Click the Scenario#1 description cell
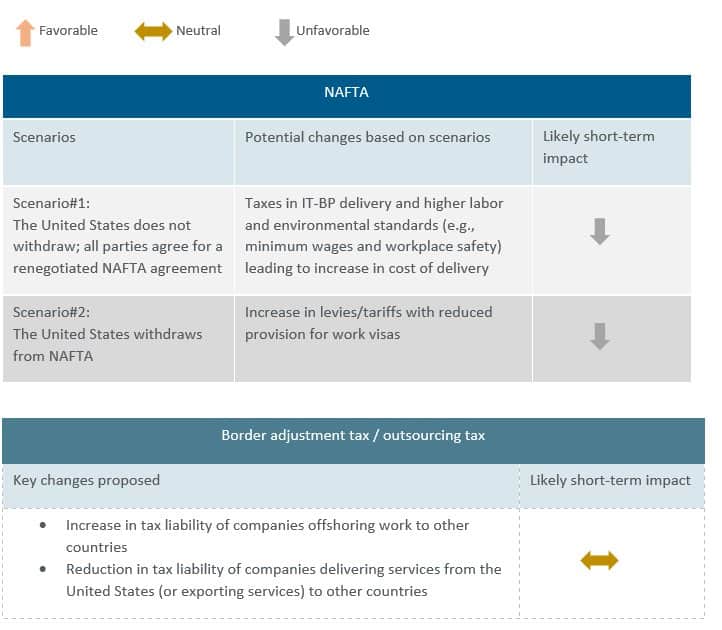 coord(117,235)
